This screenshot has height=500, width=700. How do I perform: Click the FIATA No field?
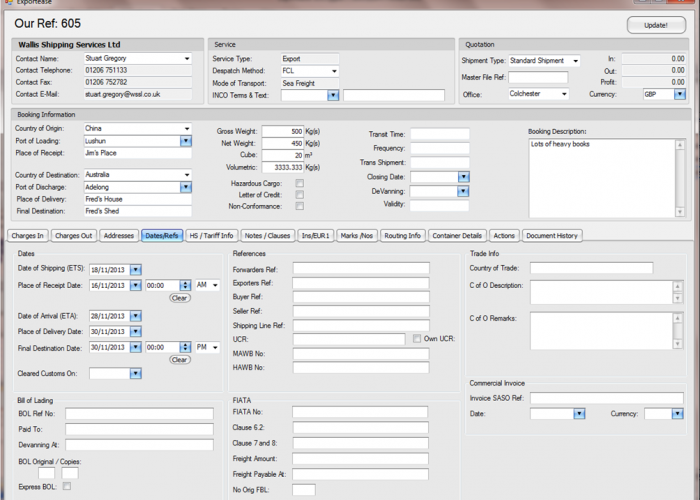pyautogui.click(x=360, y=412)
